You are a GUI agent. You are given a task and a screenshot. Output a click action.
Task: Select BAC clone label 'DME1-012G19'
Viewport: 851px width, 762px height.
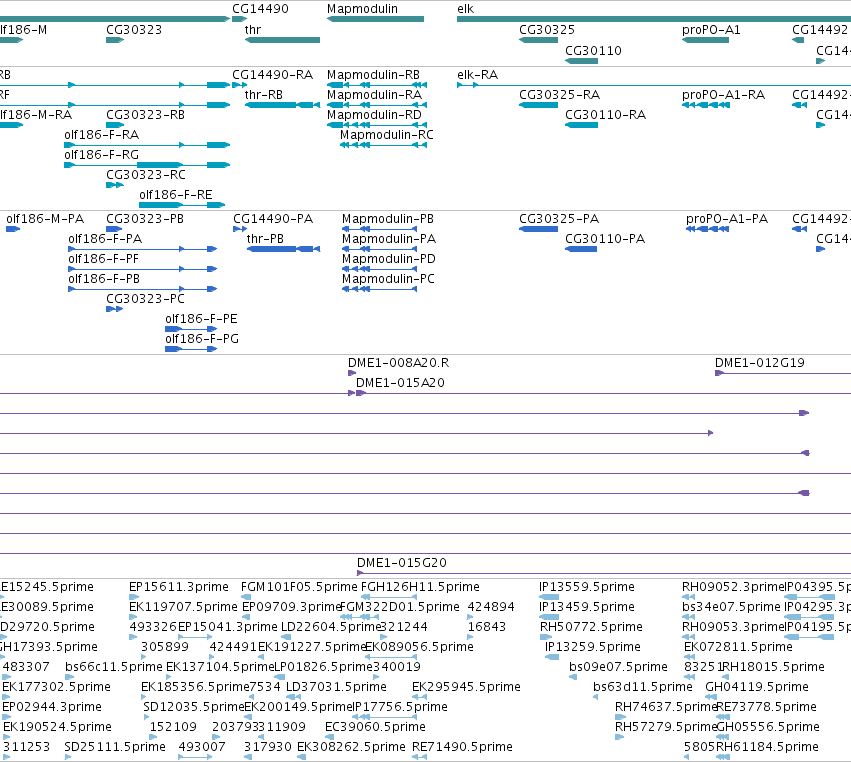click(x=760, y=363)
